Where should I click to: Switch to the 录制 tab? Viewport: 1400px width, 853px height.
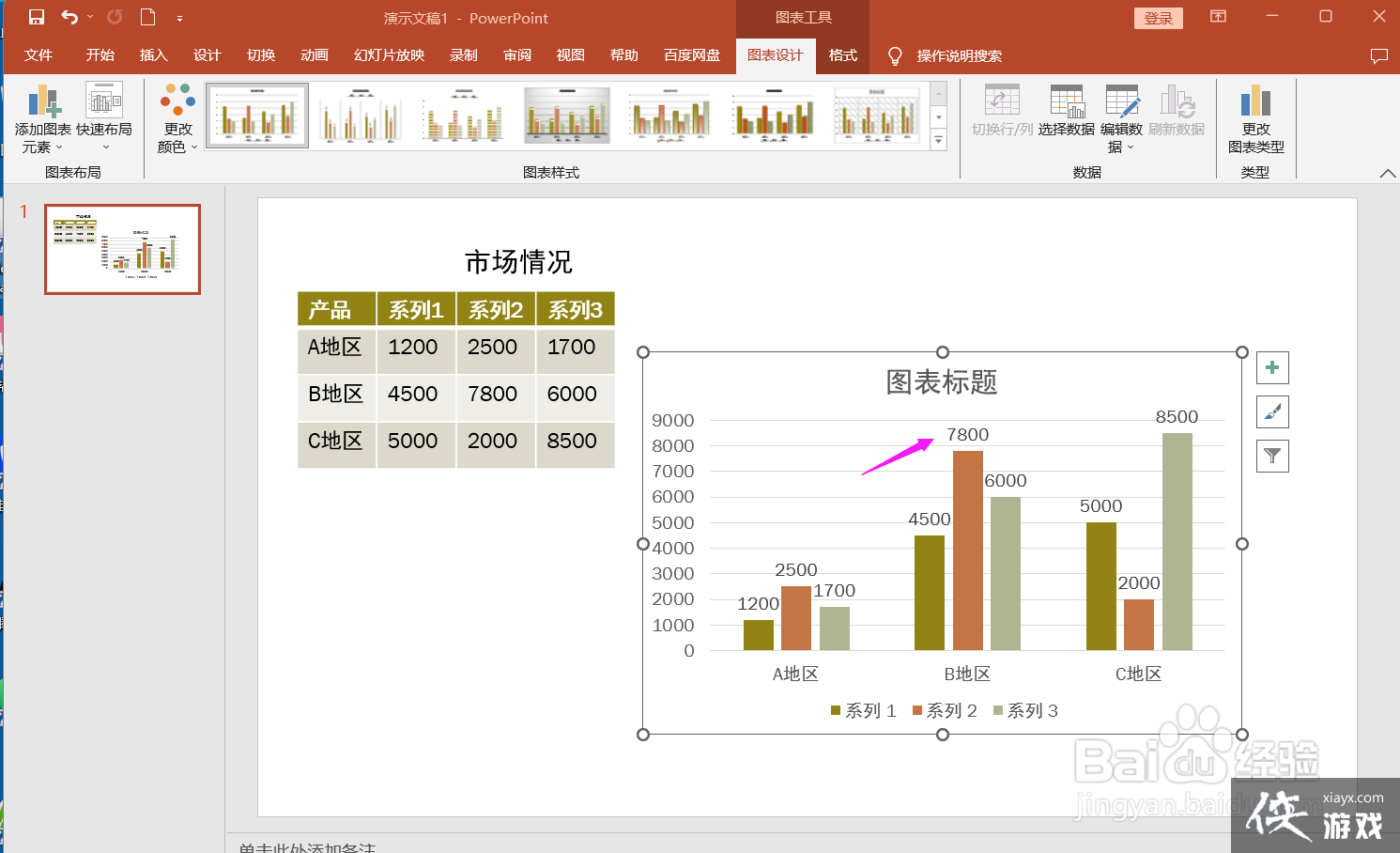(464, 55)
